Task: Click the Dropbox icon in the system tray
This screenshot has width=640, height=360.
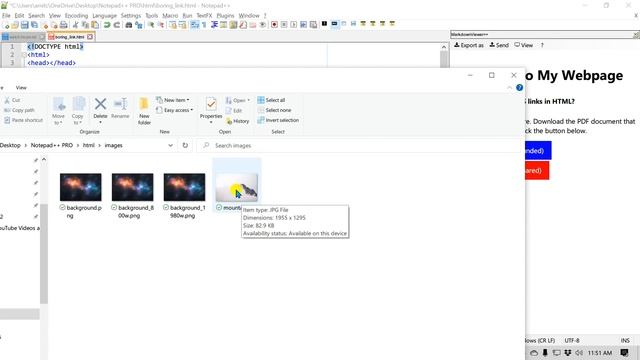Action: pyautogui.click(x=568, y=353)
